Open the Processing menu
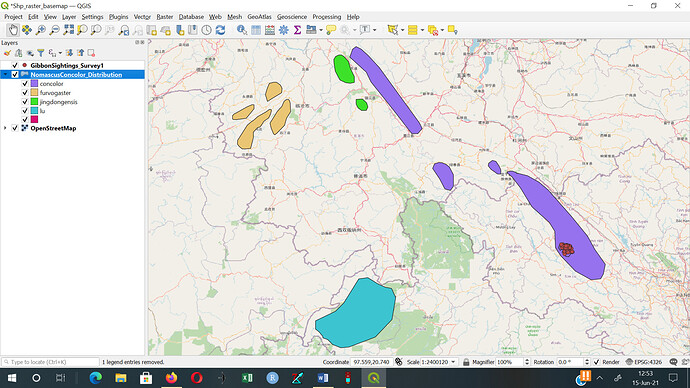 pos(327,17)
